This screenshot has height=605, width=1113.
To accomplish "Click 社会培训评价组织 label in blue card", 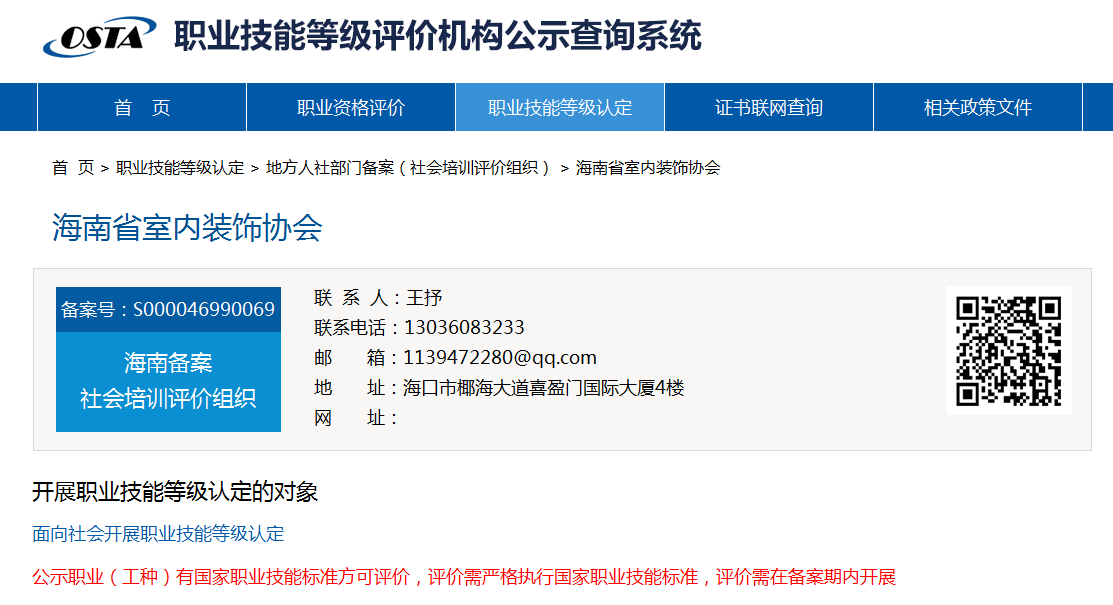I will [x=168, y=398].
